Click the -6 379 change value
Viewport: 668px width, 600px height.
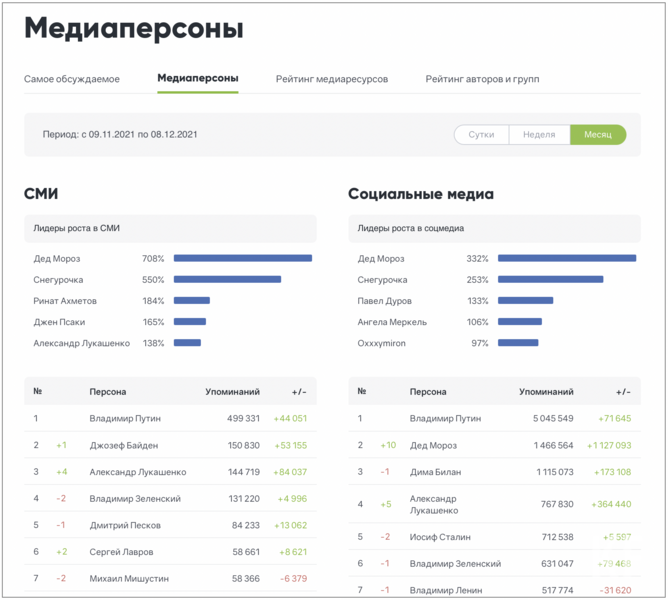pos(294,579)
